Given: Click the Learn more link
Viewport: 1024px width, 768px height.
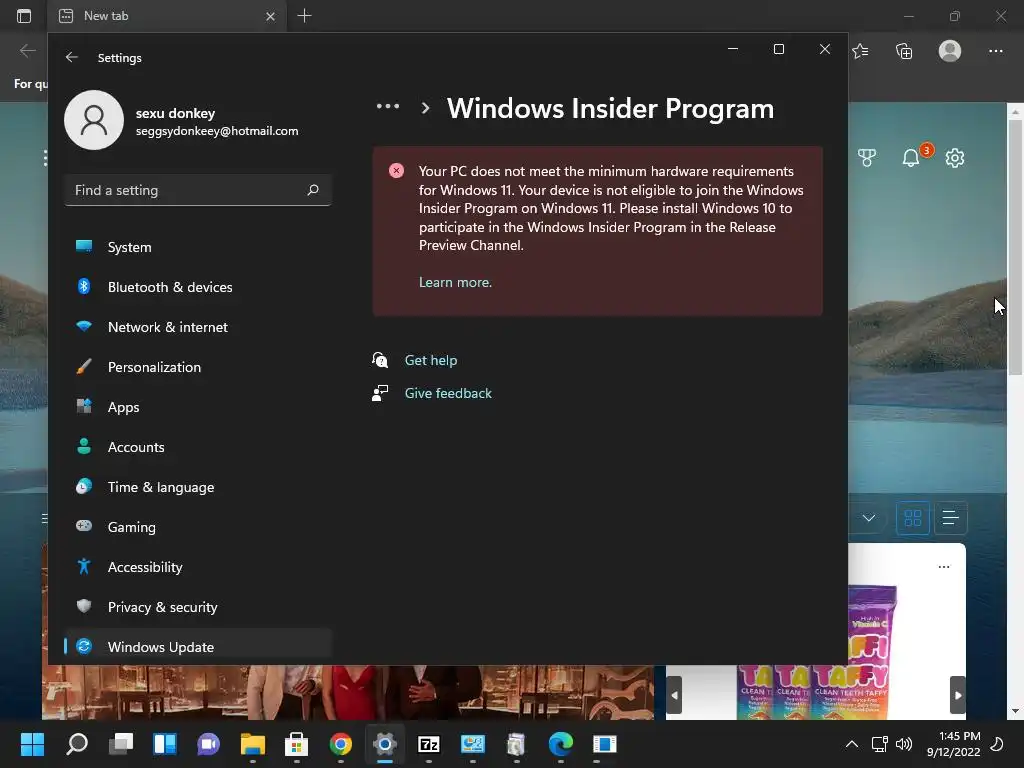Looking at the screenshot, I should [x=455, y=282].
